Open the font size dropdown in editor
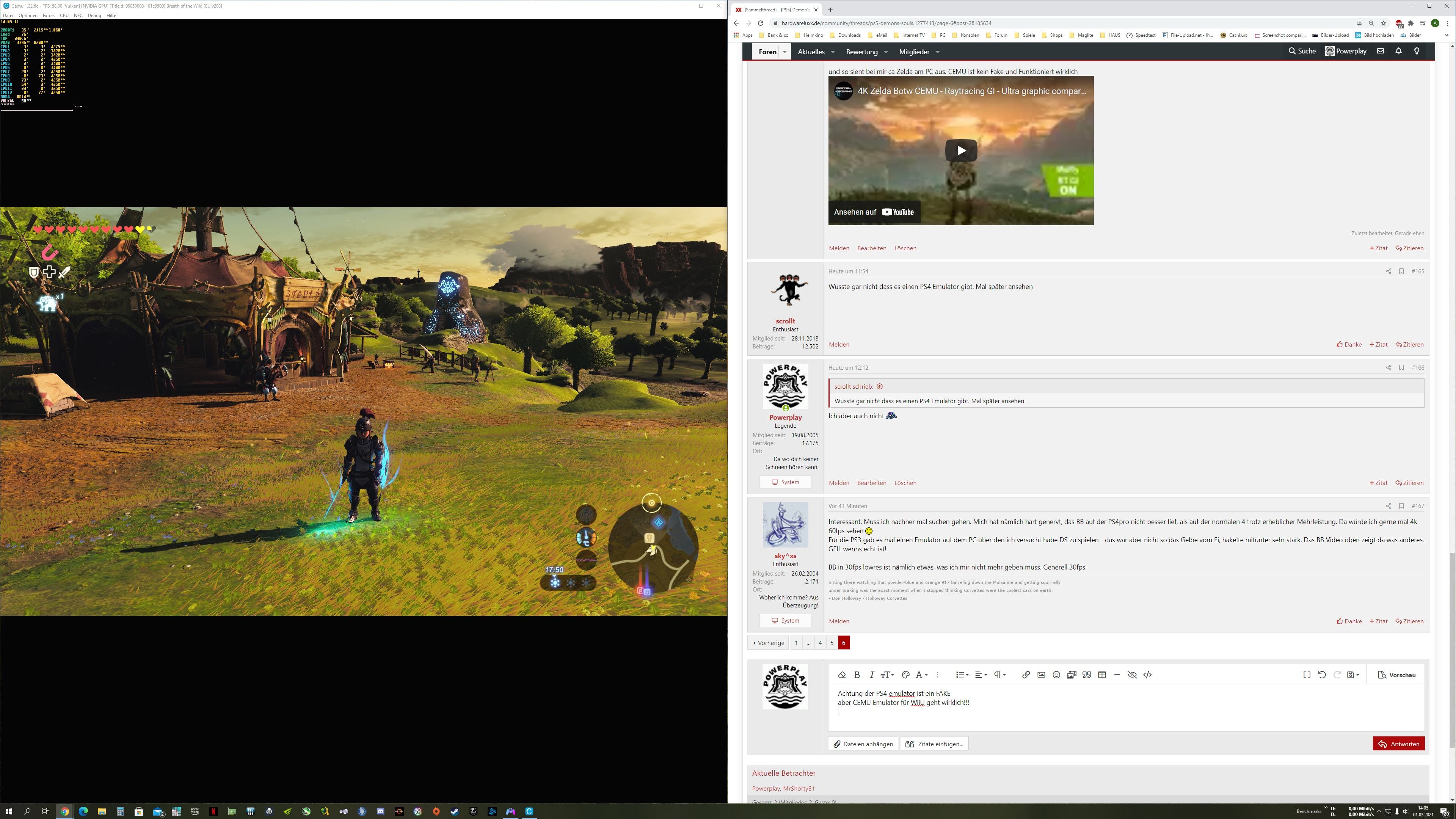This screenshot has height=819, width=1456. click(x=887, y=675)
